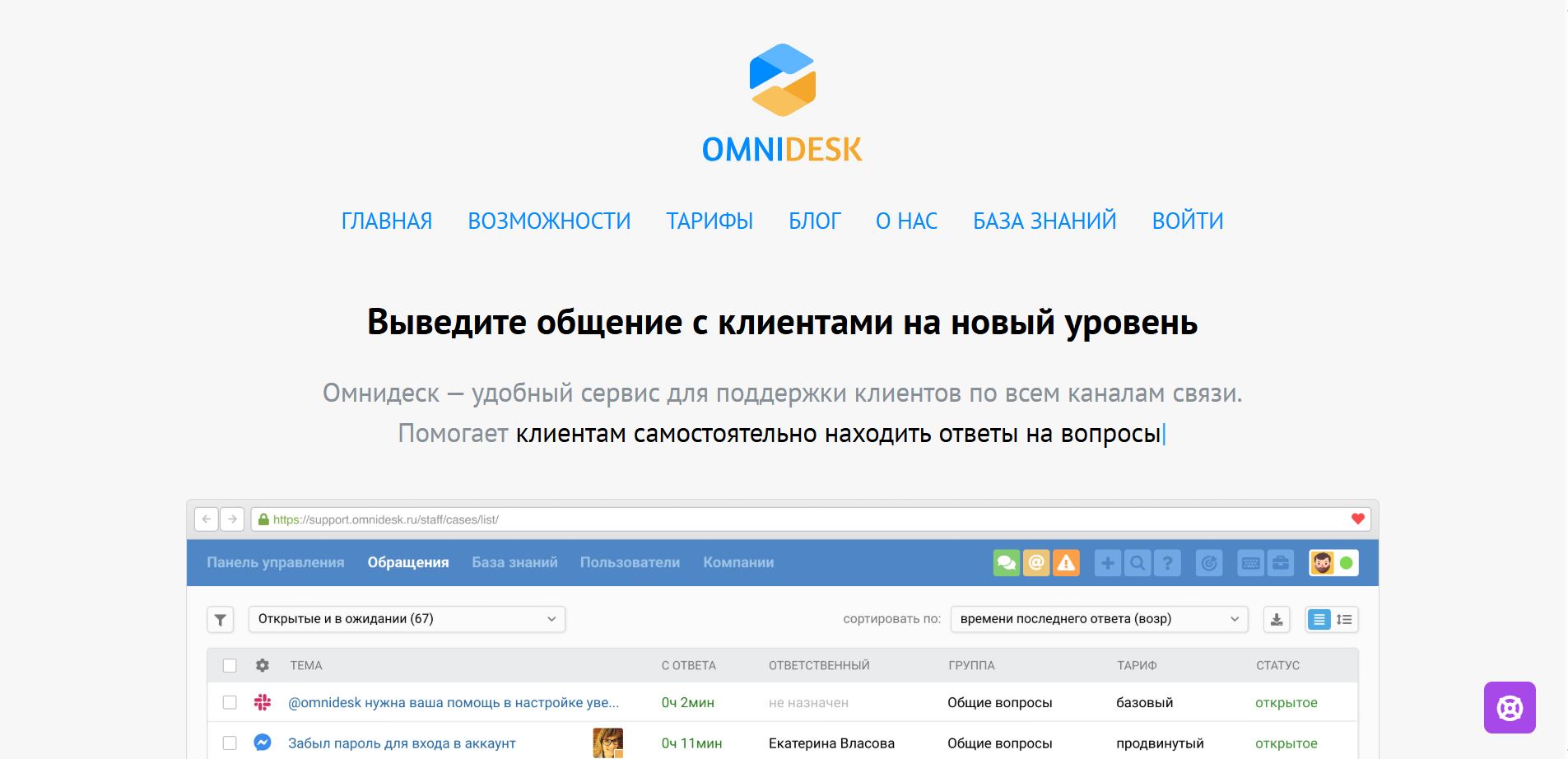The width and height of the screenshot is (1568, 759).
Task: Switch to the expanded line-spacing view
Action: tap(1345, 620)
